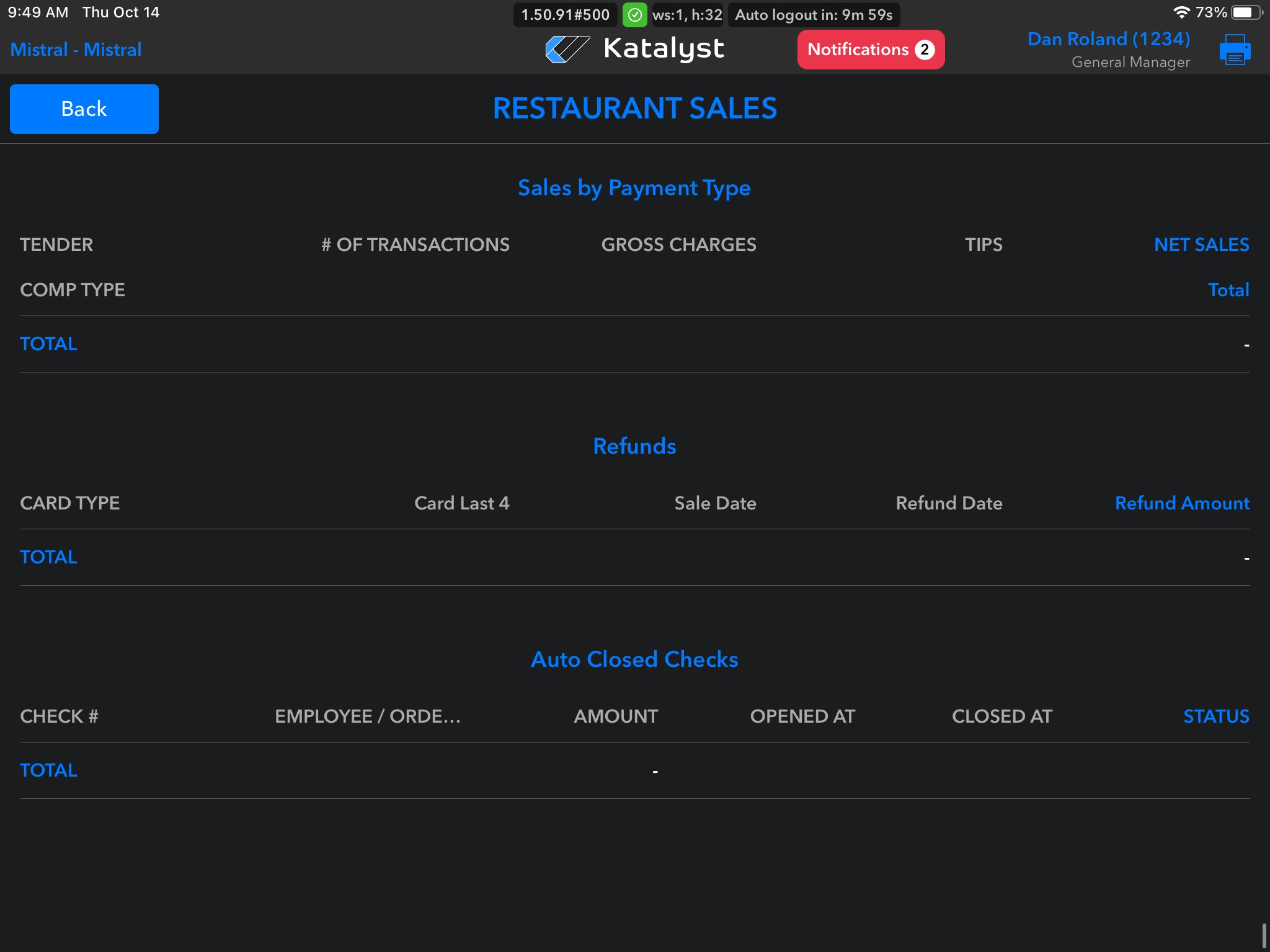Click the Auto Closed Checks section heading
The height and width of the screenshot is (952, 1270).
(x=634, y=659)
